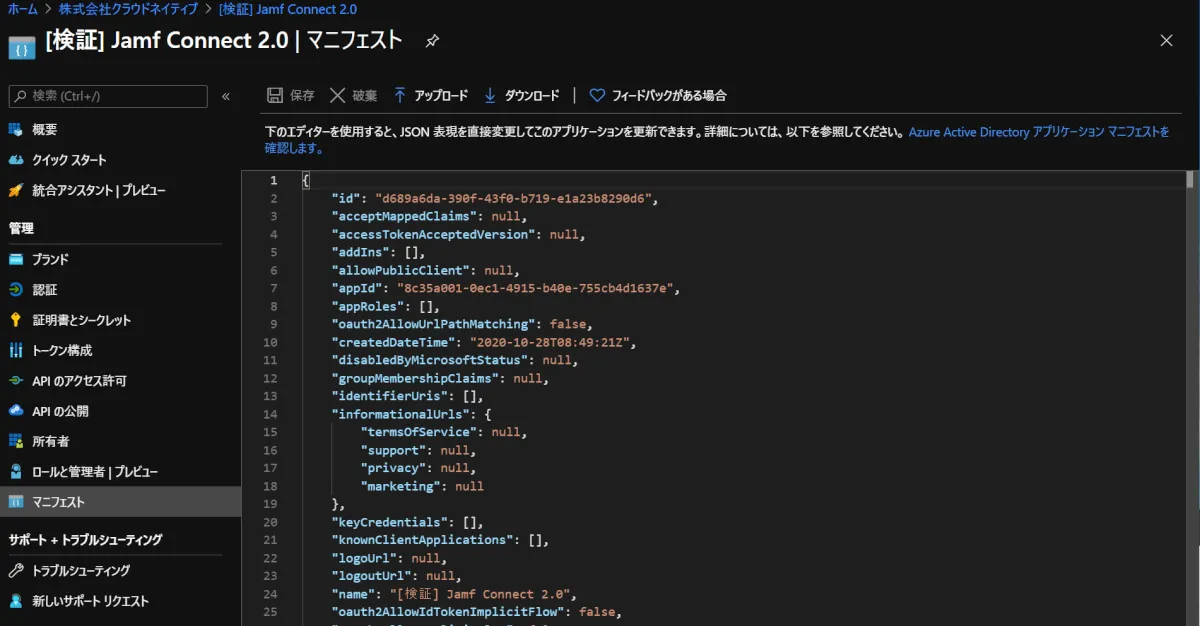This screenshot has width=1200, height=626.
Task: Open the 概要 overview page
Action: 44,129
